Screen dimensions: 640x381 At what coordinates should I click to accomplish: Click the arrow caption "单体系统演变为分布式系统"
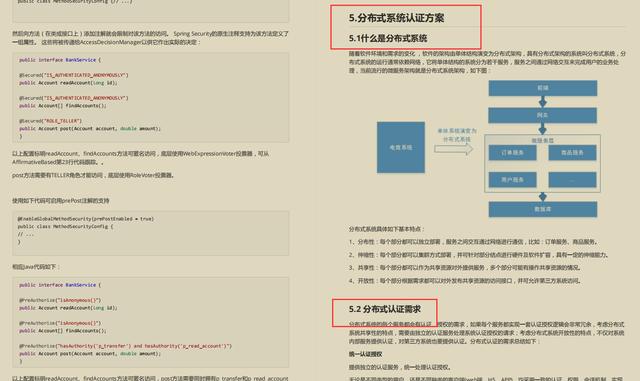[x=457, y=135]
